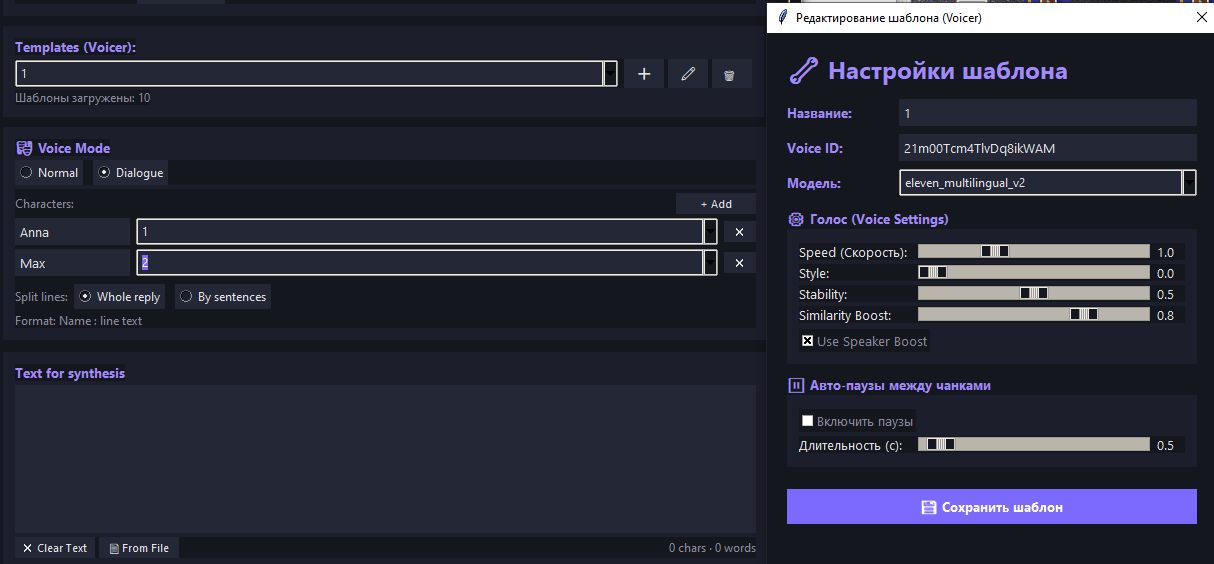The width and height of the screenshot is (1214, 564).
Task: Adjust the Similarity Boost slider
Action: coord(1034,315)
